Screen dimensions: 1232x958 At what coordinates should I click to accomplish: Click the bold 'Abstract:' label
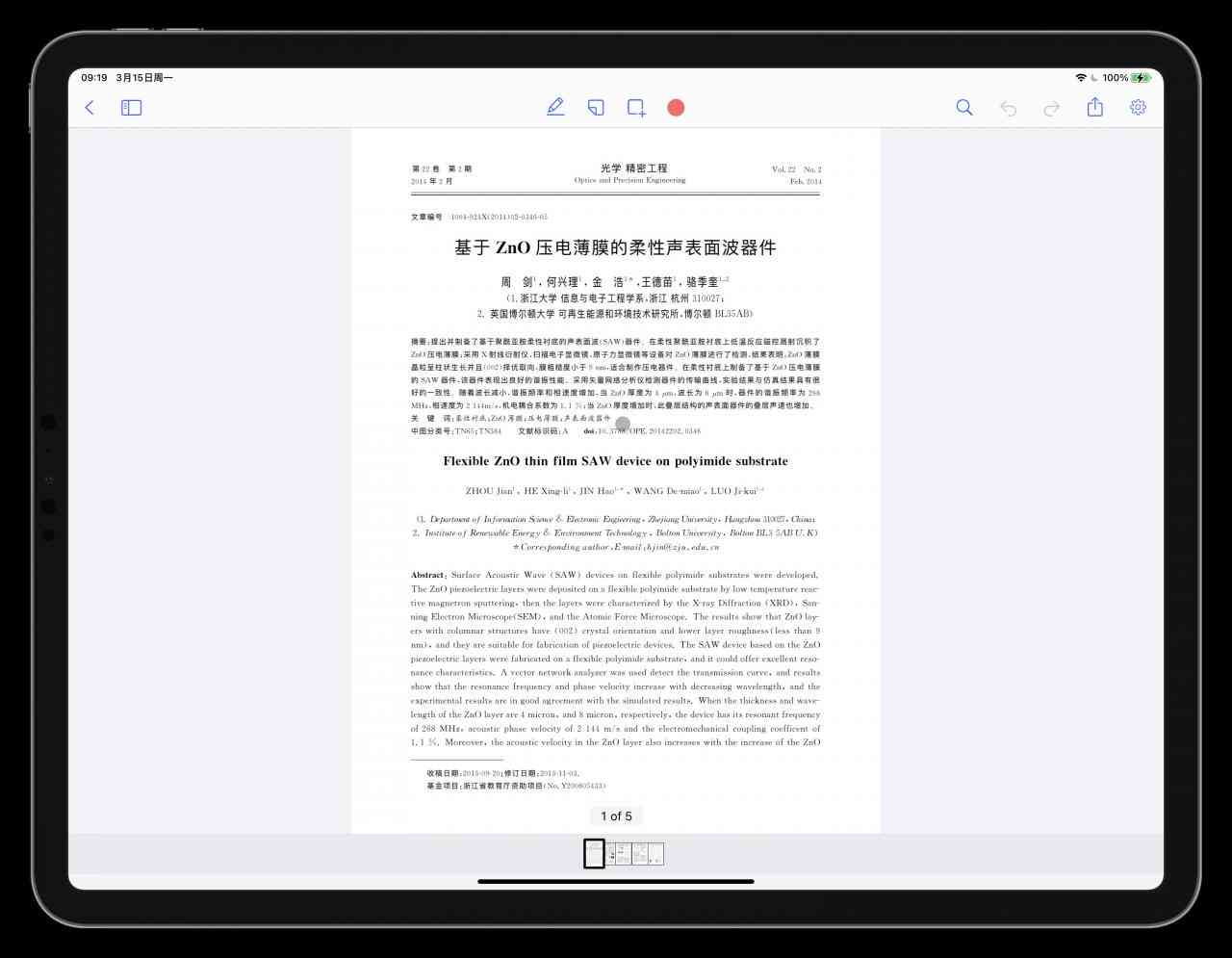coord(427,575)
